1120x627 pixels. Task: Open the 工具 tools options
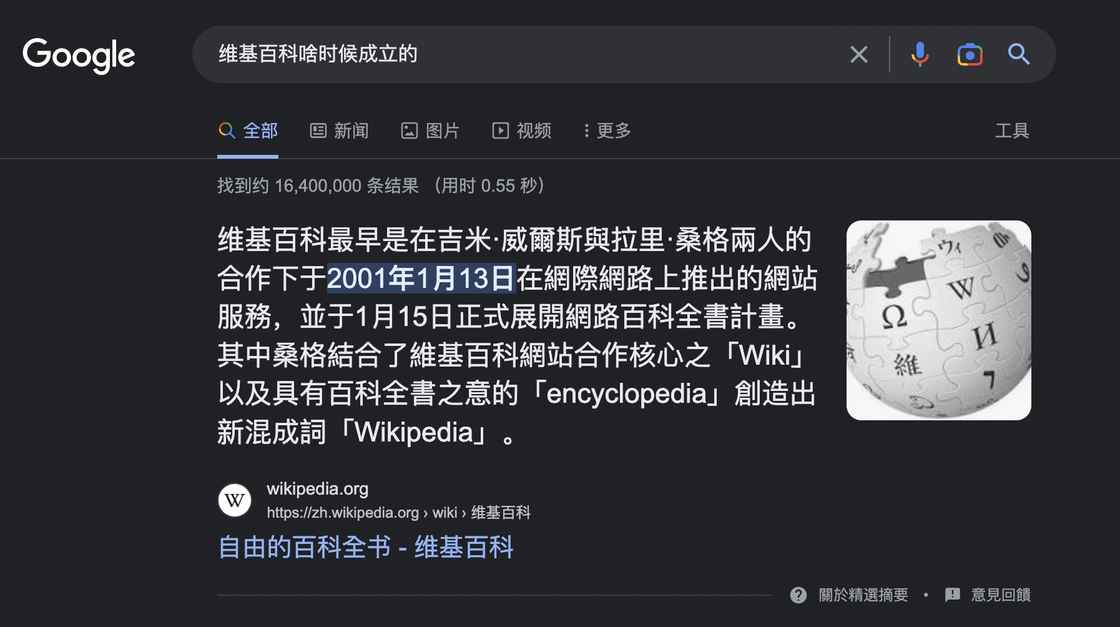coord(1012,131)
